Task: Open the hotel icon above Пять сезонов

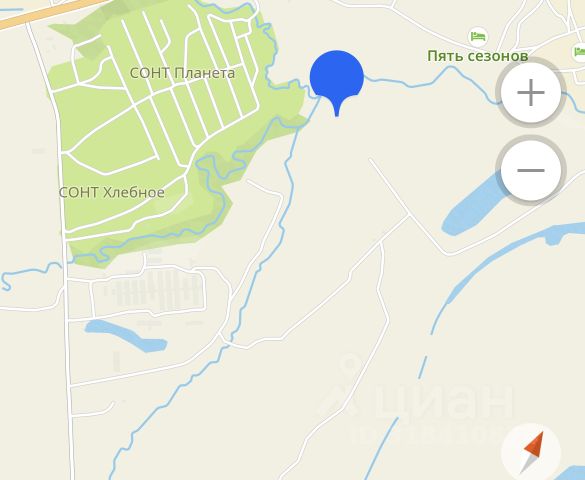Action: 478,37
